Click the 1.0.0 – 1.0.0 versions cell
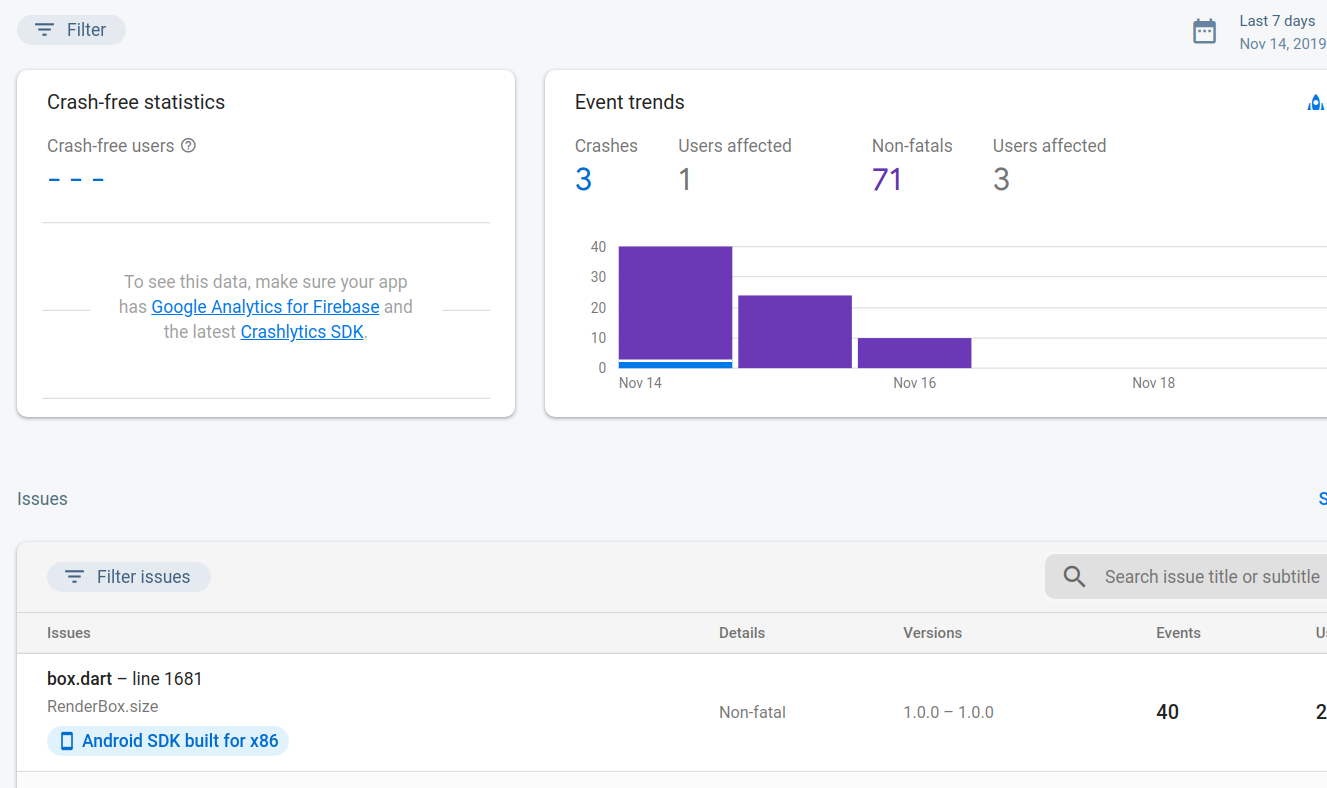 pyautogui.click(x=949, y=713)
